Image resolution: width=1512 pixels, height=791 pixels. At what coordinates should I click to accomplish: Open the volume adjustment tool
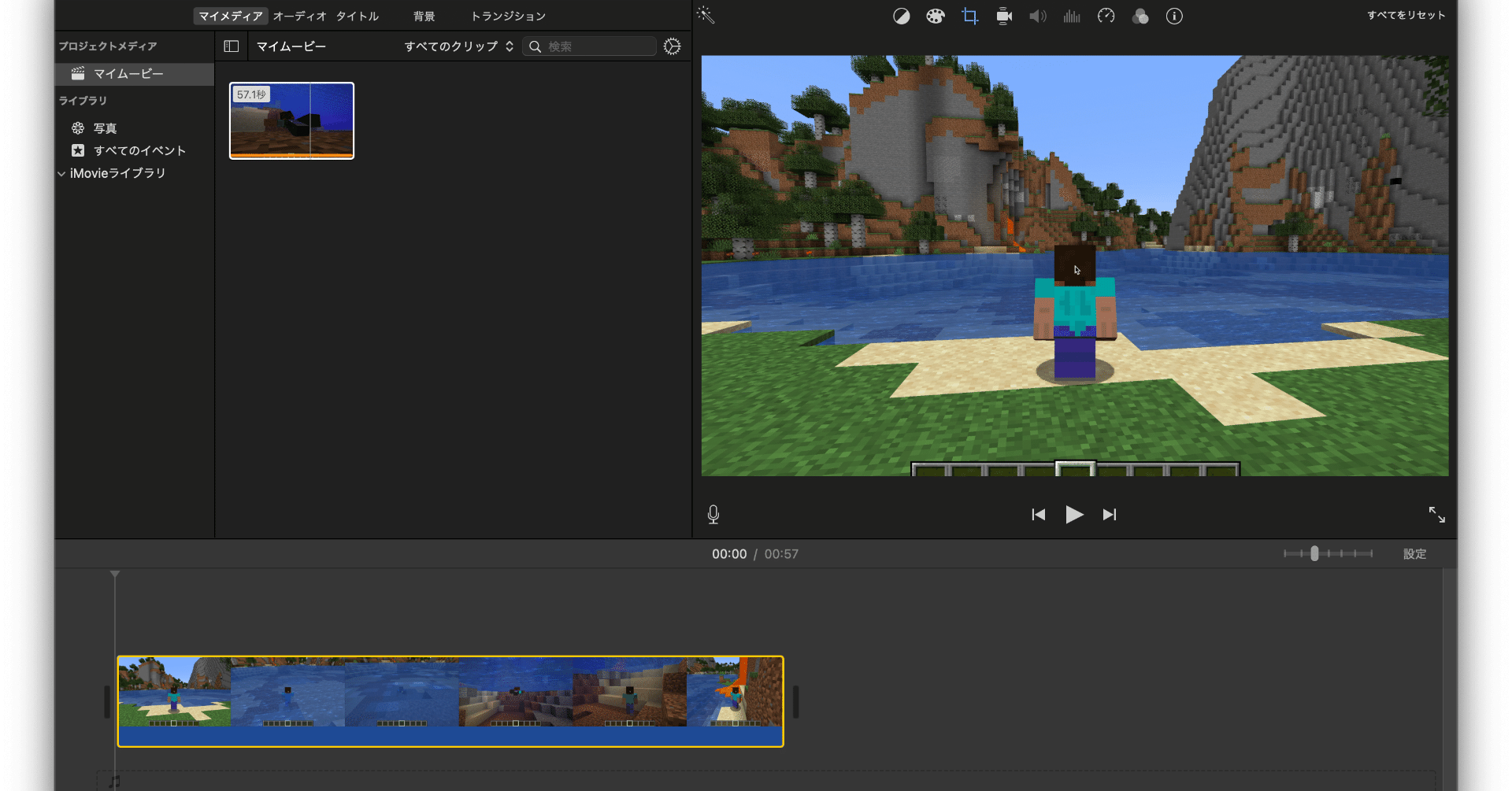1038,17
